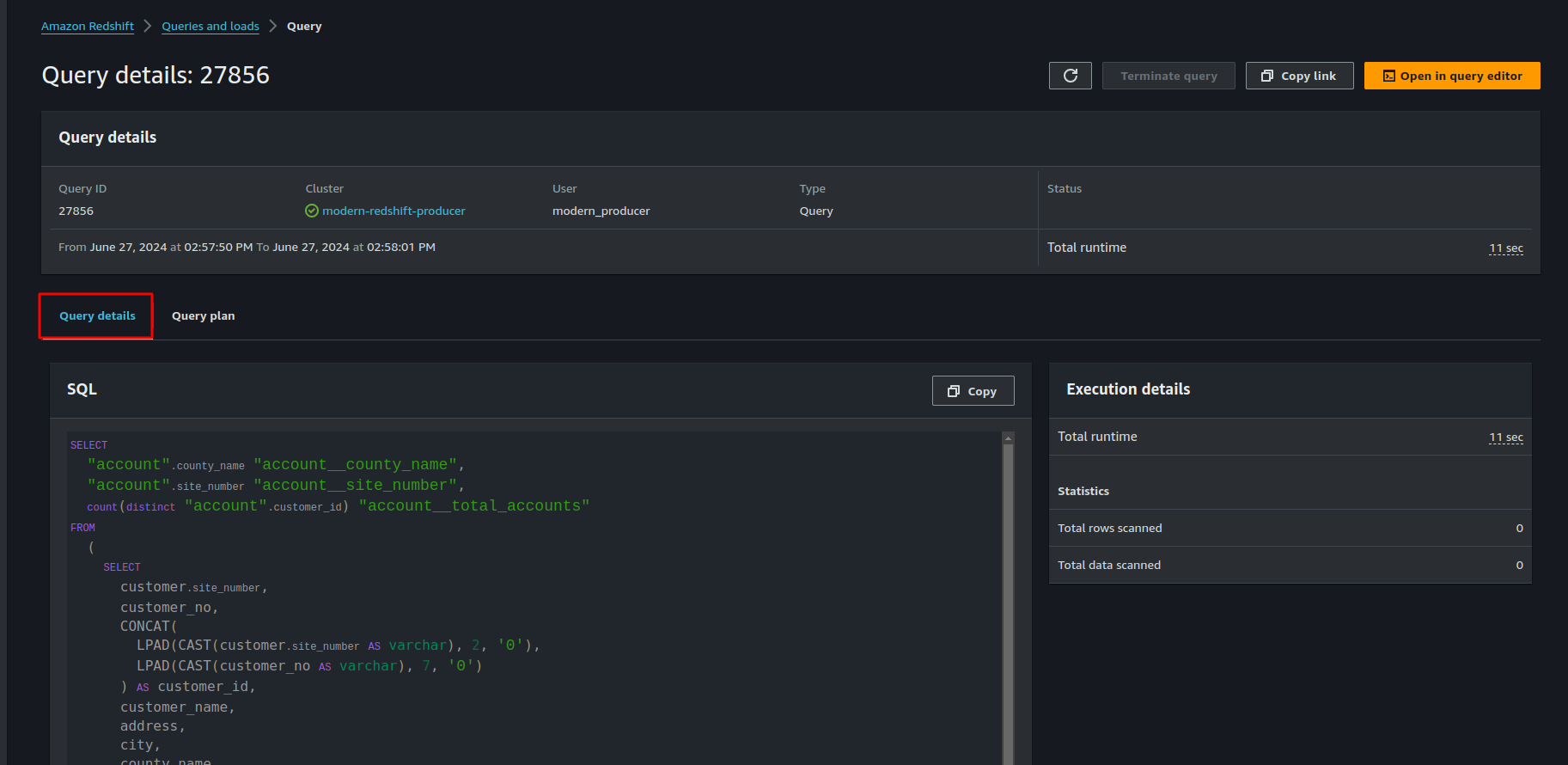
Task: Click Terminate query button
Action: (1168, 76)
